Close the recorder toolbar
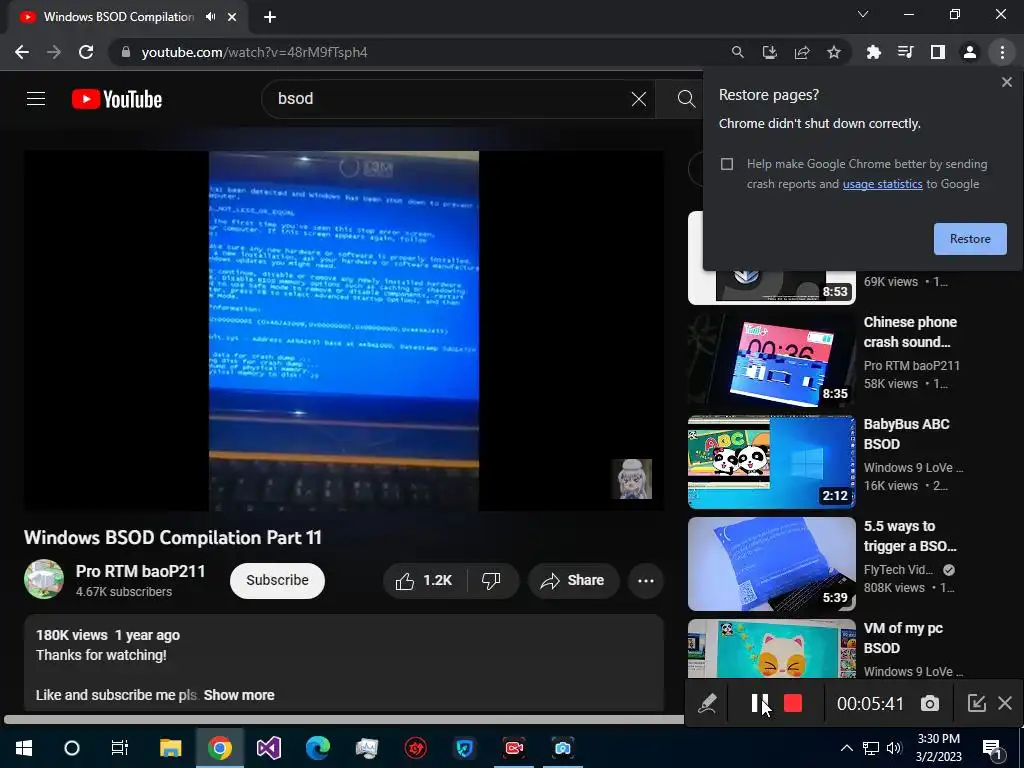This screenshot has width=1024, height=768. pos(1005,703)
